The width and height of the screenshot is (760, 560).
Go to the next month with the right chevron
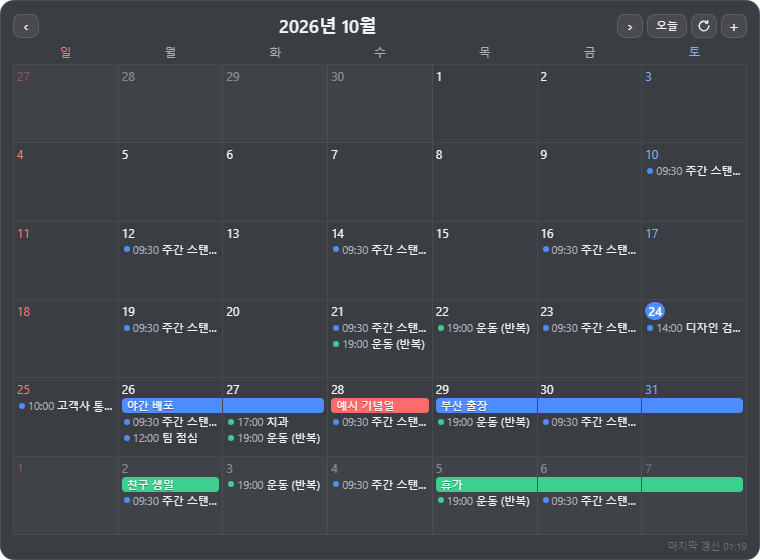coord(630,27)
